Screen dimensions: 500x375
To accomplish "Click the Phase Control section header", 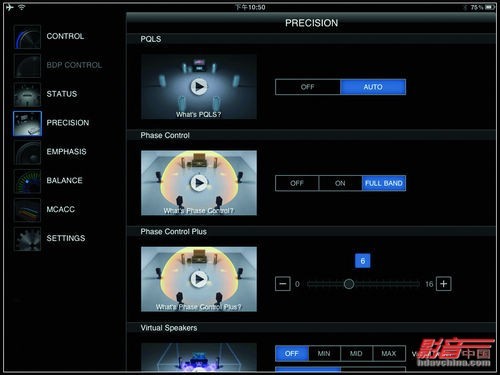I will (311, 135).
